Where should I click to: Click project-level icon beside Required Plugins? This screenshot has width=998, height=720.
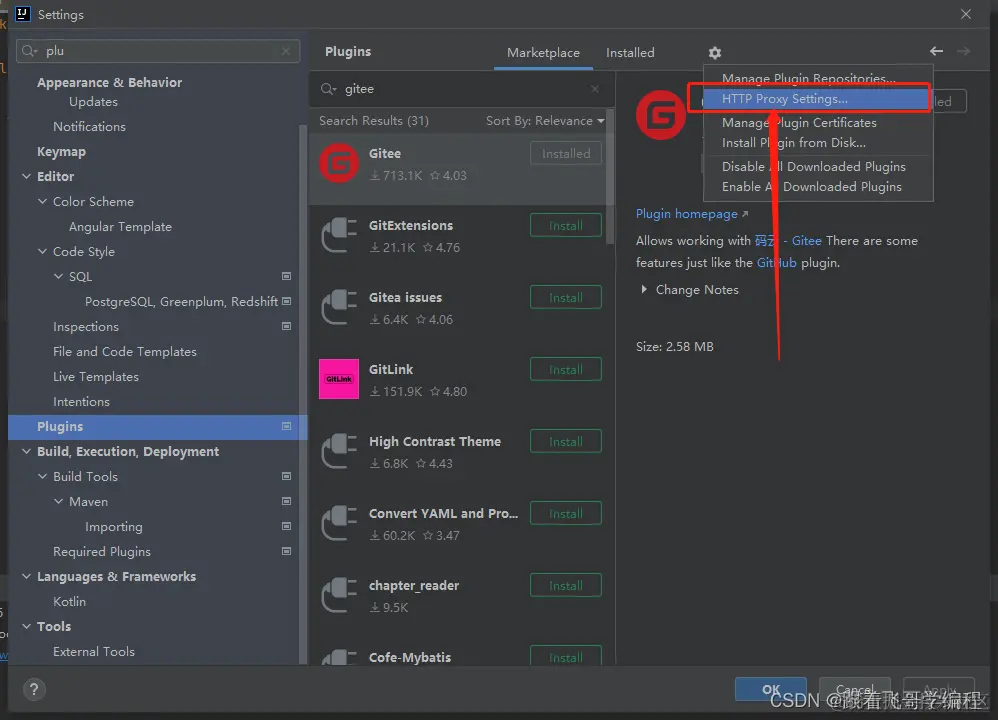[286, 551]
